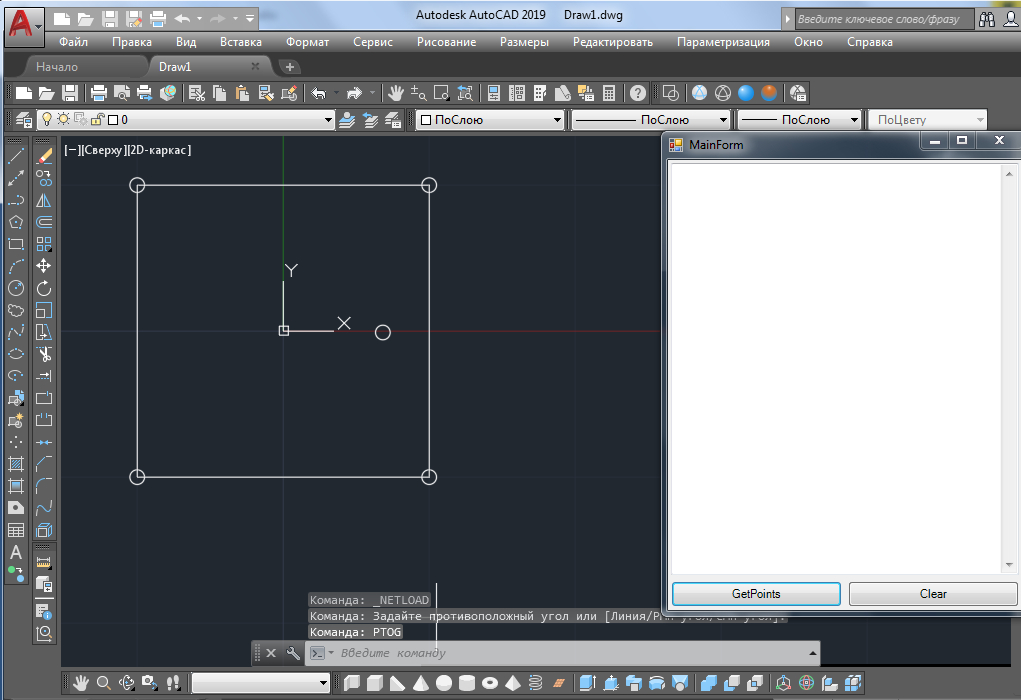The image size is (1021, 700).
Task: Select the Fillet tool
Action: [x=44, y=486]
